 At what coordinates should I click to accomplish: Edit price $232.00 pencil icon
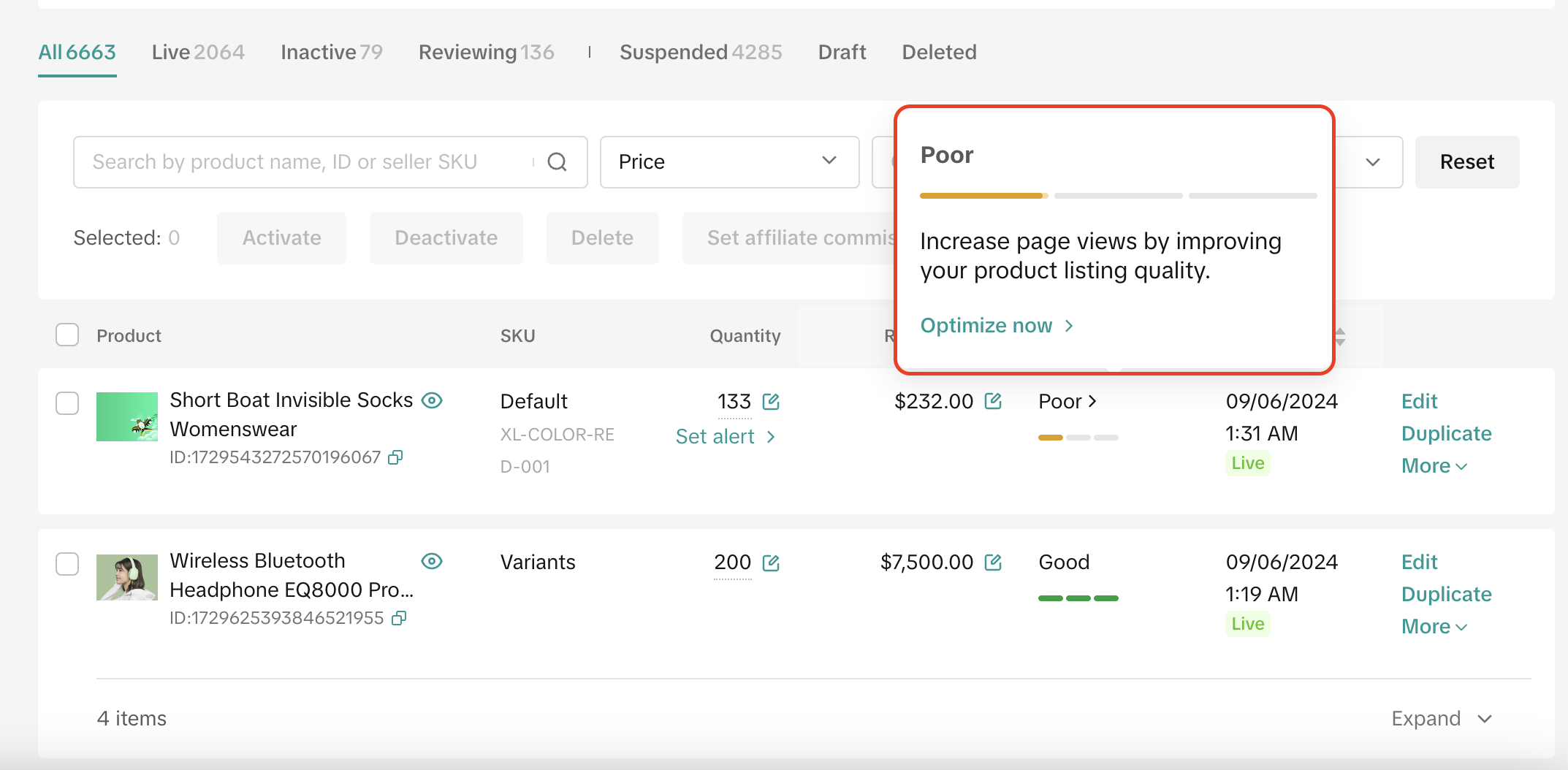pyautogui.click(x=992, y=401)
